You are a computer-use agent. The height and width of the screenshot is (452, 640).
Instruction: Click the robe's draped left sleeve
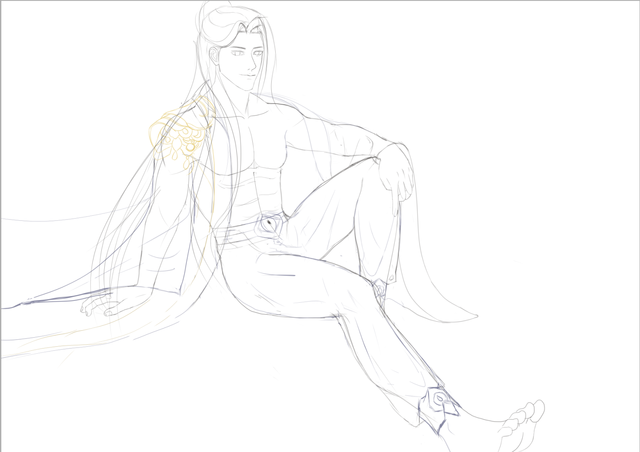tap(150, 240)
